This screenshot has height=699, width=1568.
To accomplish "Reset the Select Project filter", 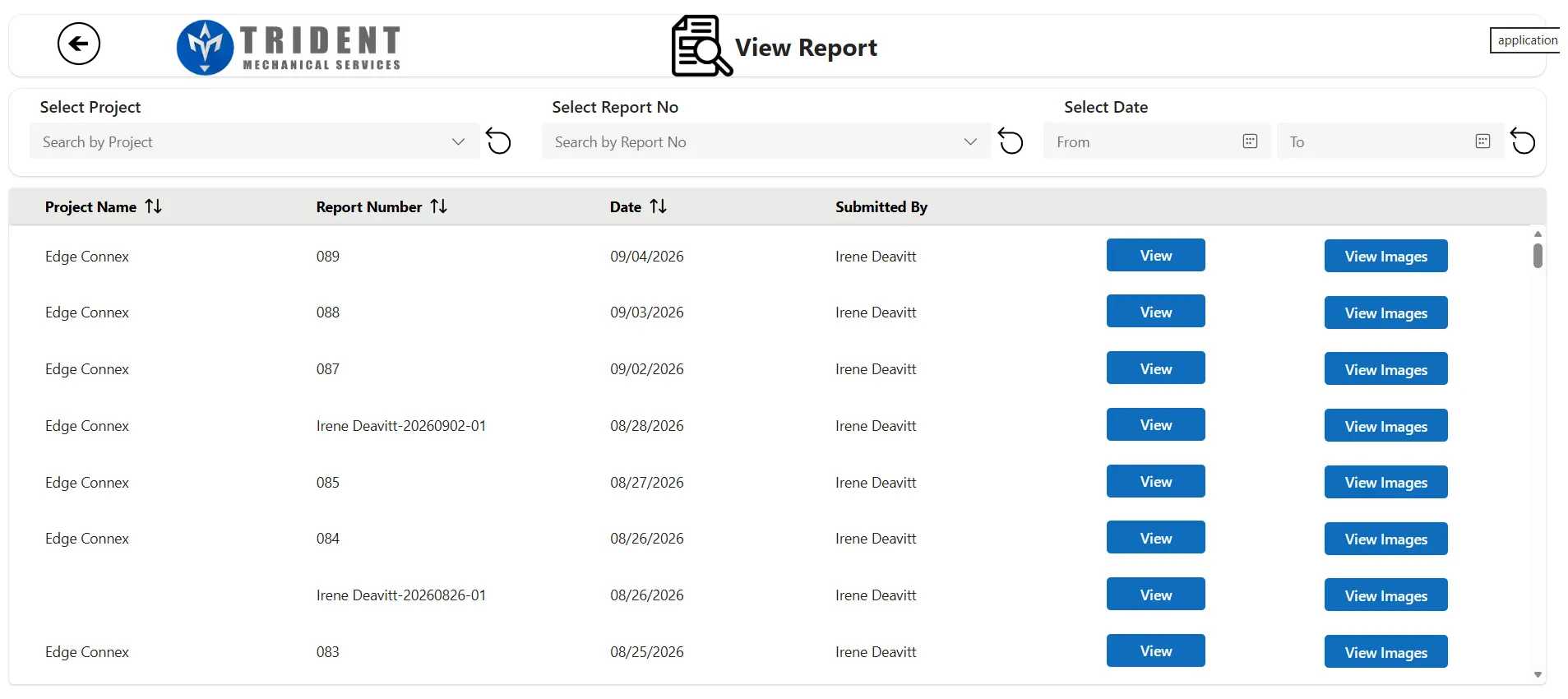I will click(x=498, y=141).
